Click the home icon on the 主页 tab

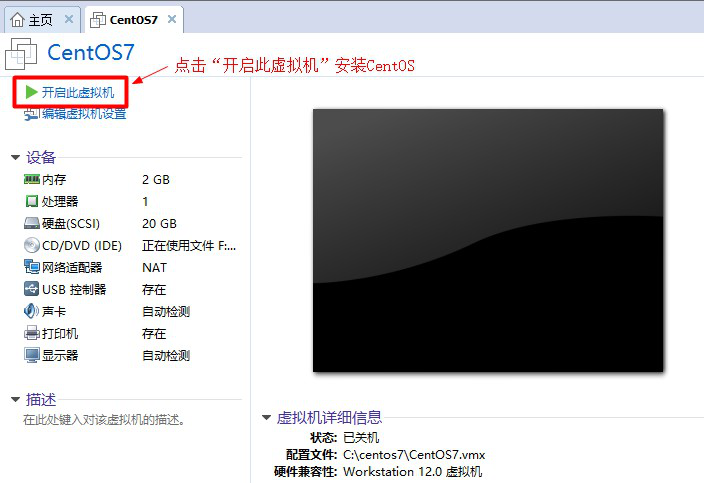point(18,20)
